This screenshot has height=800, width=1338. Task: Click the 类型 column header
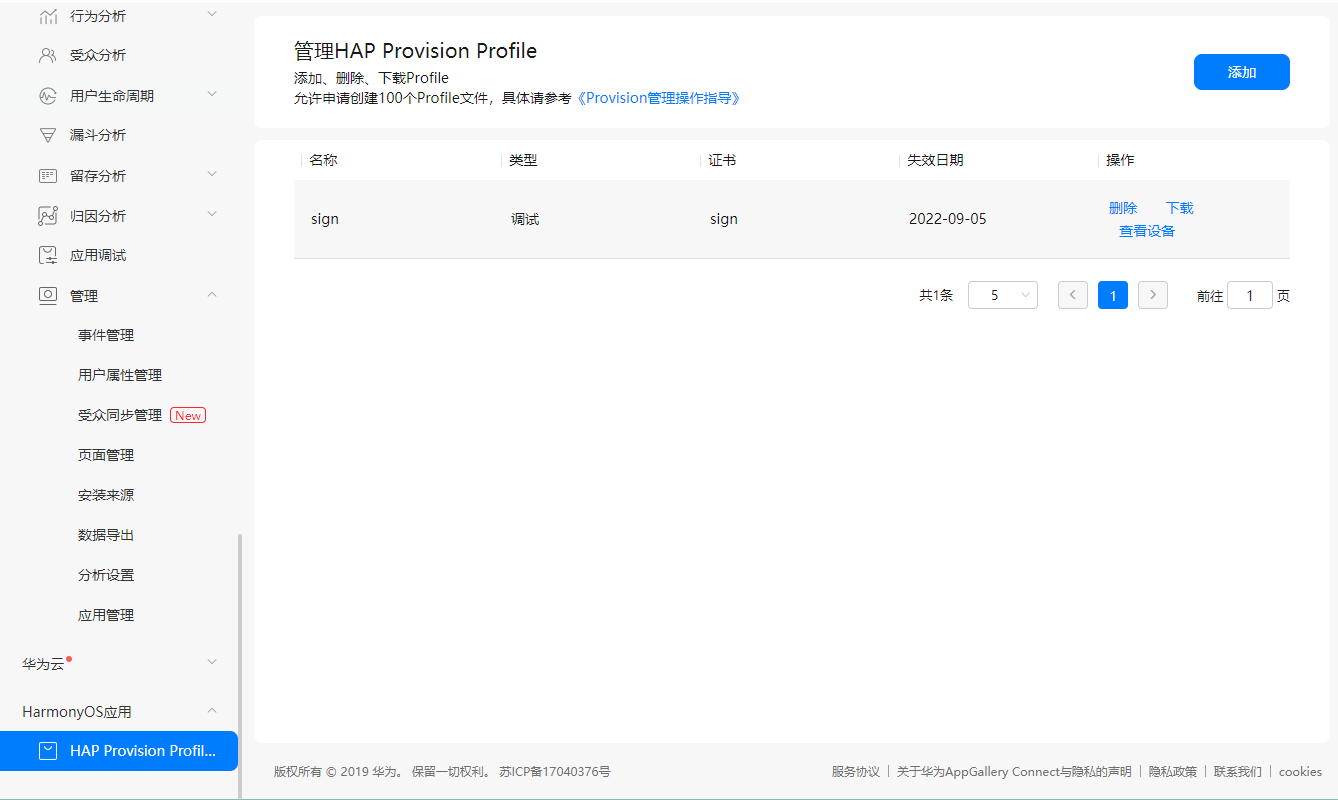[523, 160]
